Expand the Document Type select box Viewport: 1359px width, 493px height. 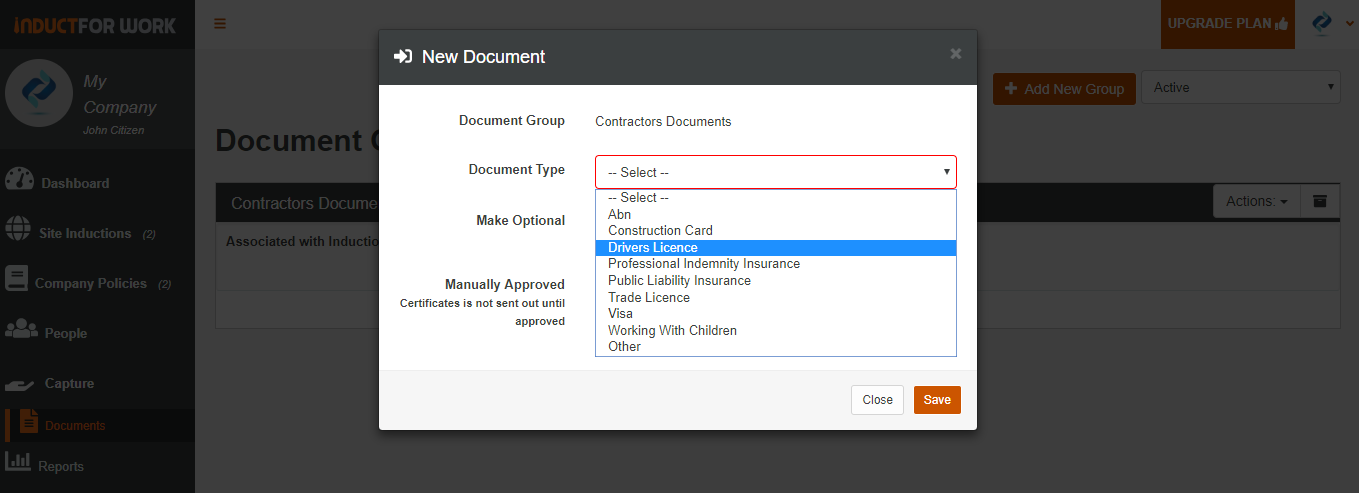pyautogui.click(x=776, y=172)
